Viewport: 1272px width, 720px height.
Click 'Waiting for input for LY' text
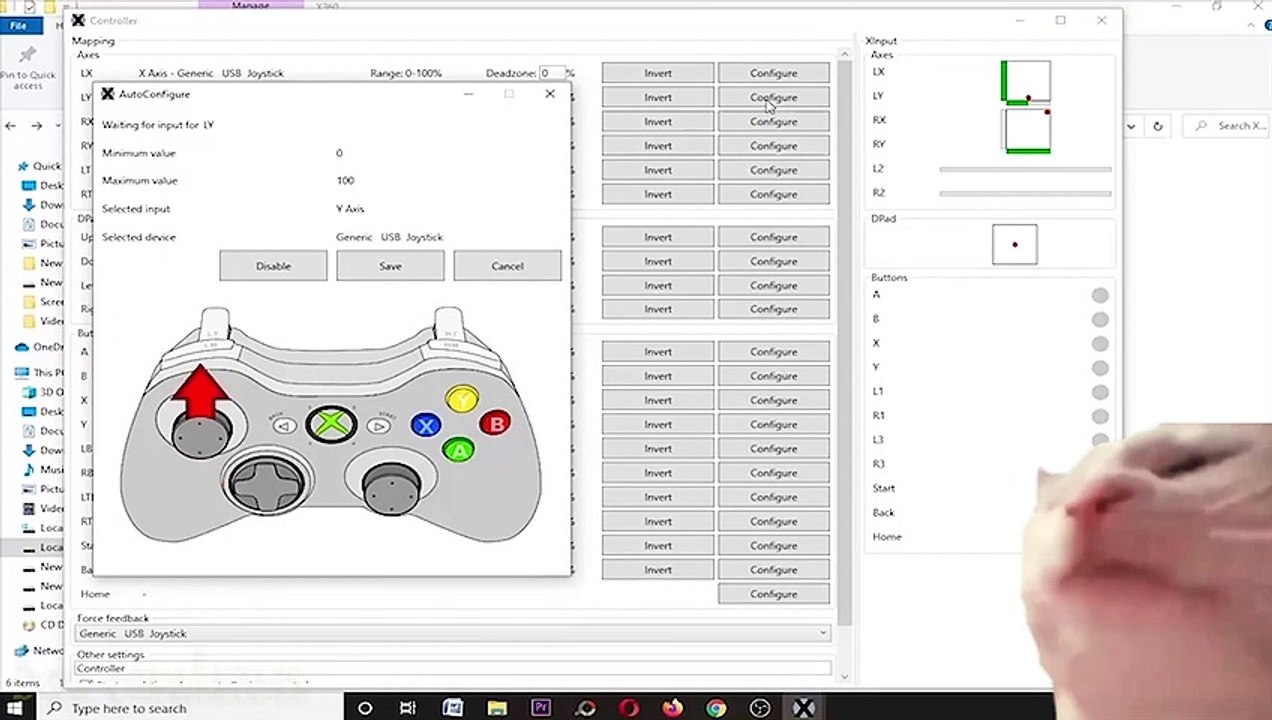(158, 125)
